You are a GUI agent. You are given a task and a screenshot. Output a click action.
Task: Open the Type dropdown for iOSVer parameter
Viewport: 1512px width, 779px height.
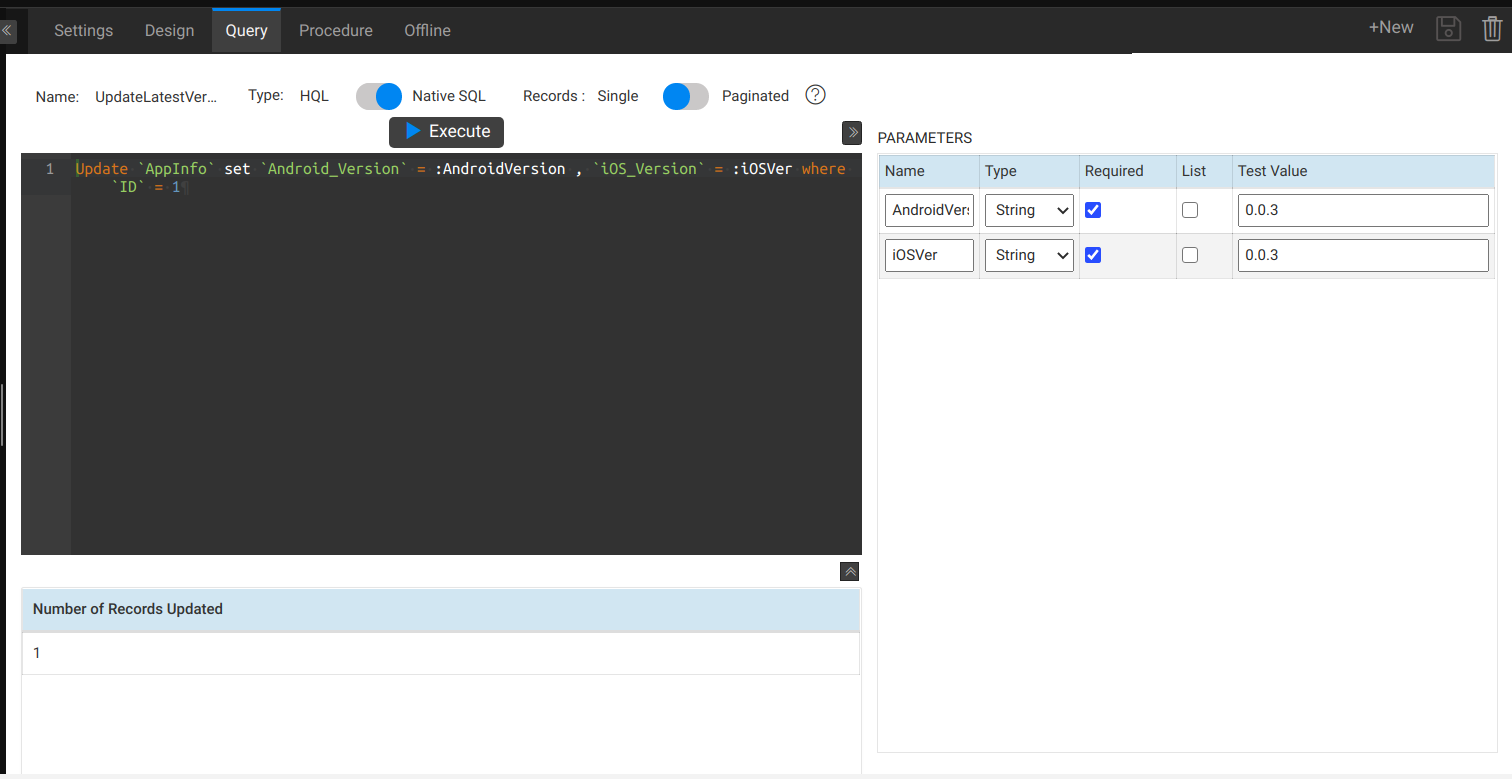1029,255
